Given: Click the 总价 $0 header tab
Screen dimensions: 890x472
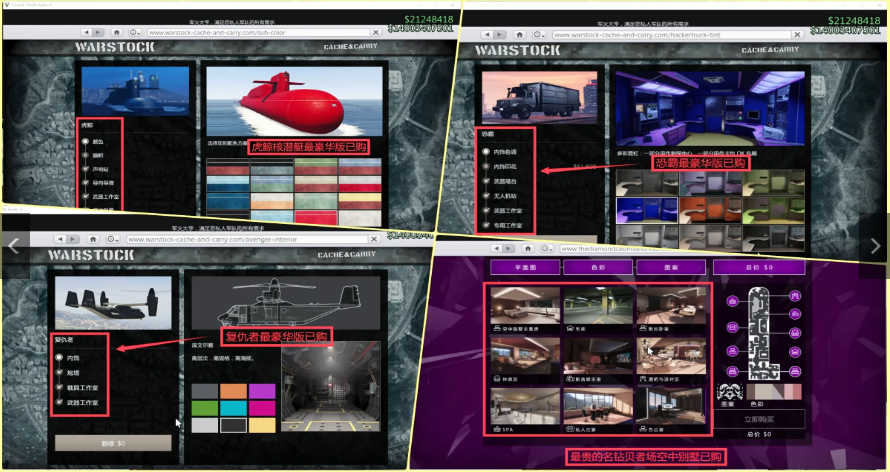Looking at the screenshot, I should [759, 267].
